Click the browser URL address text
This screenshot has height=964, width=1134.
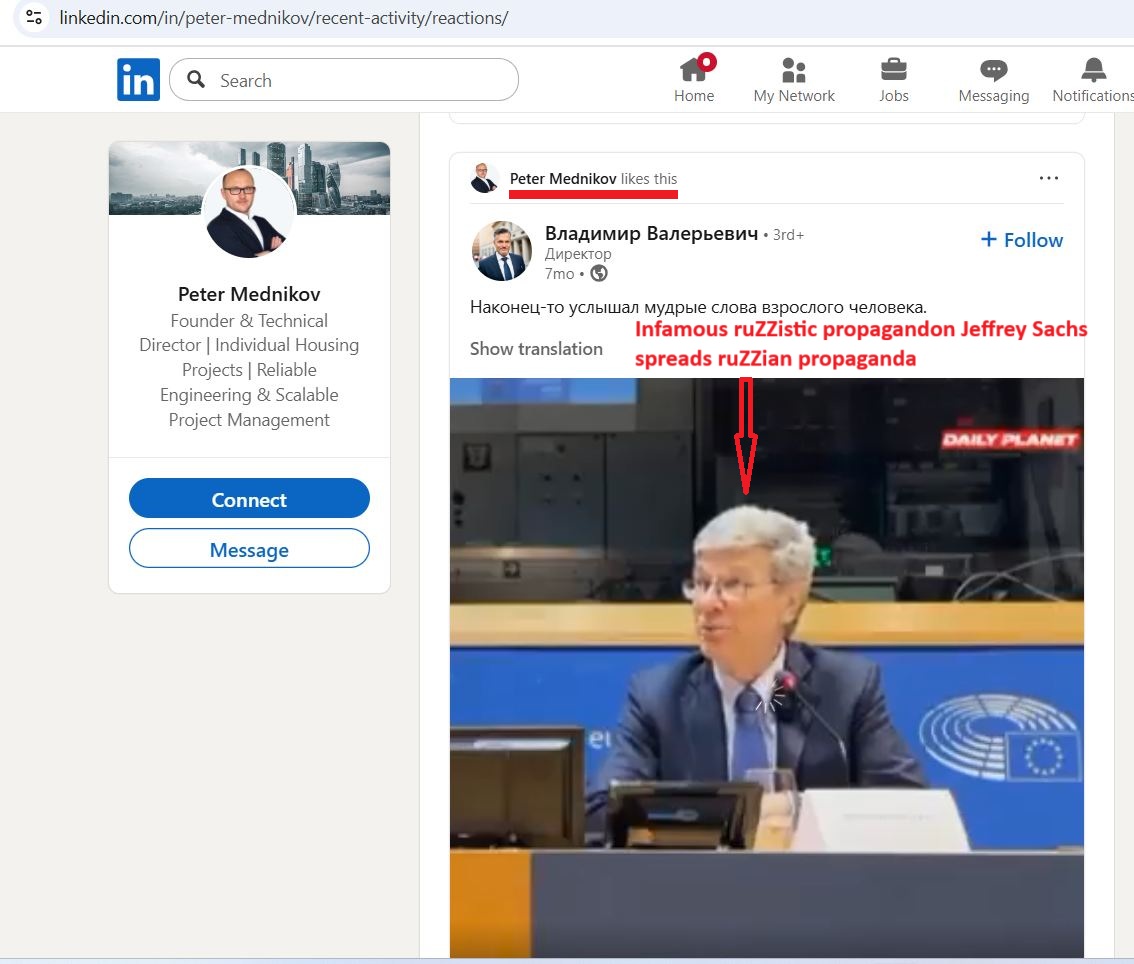(x=284, y=18)
